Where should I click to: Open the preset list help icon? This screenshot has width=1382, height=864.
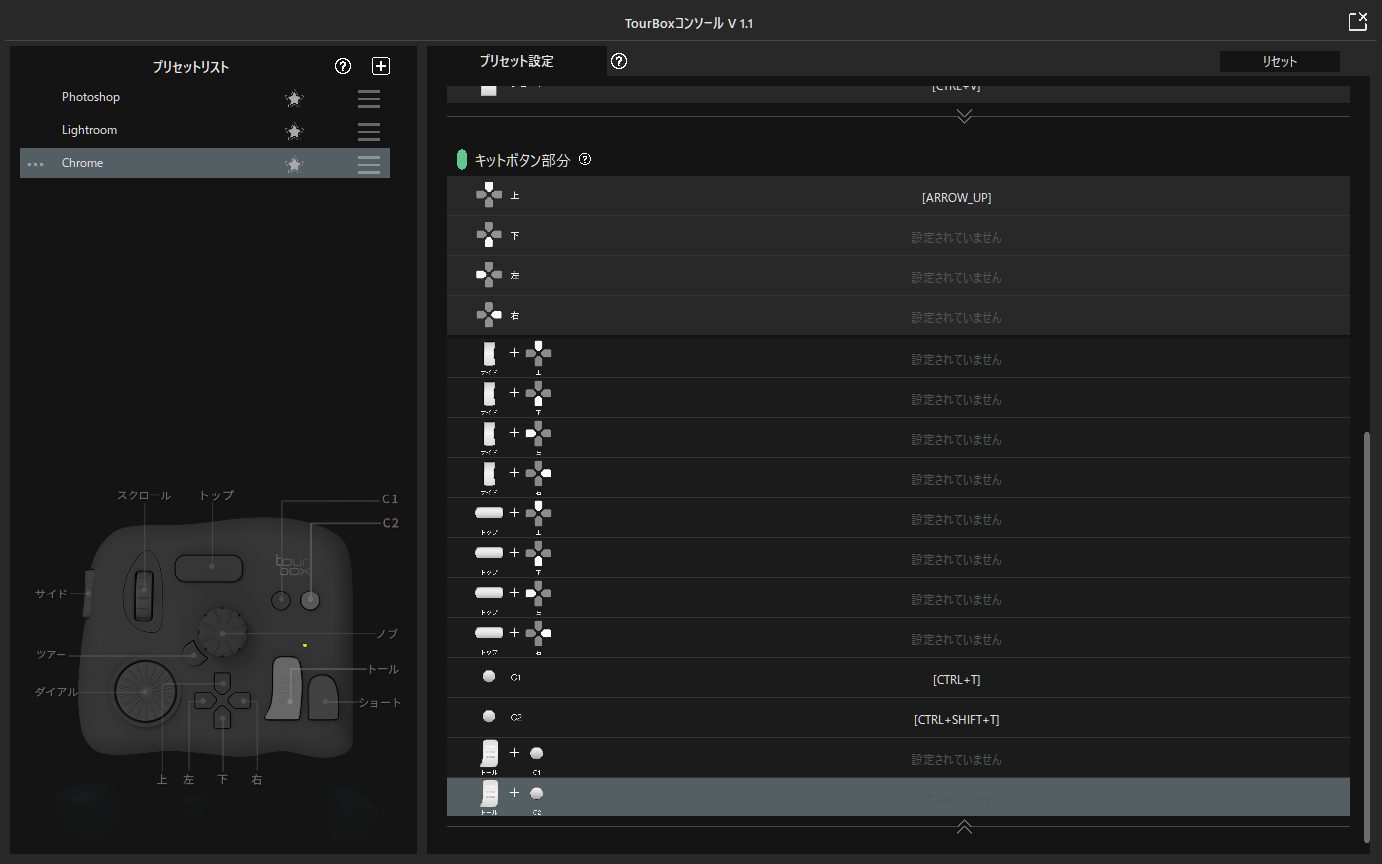click(x=343, y=66)
